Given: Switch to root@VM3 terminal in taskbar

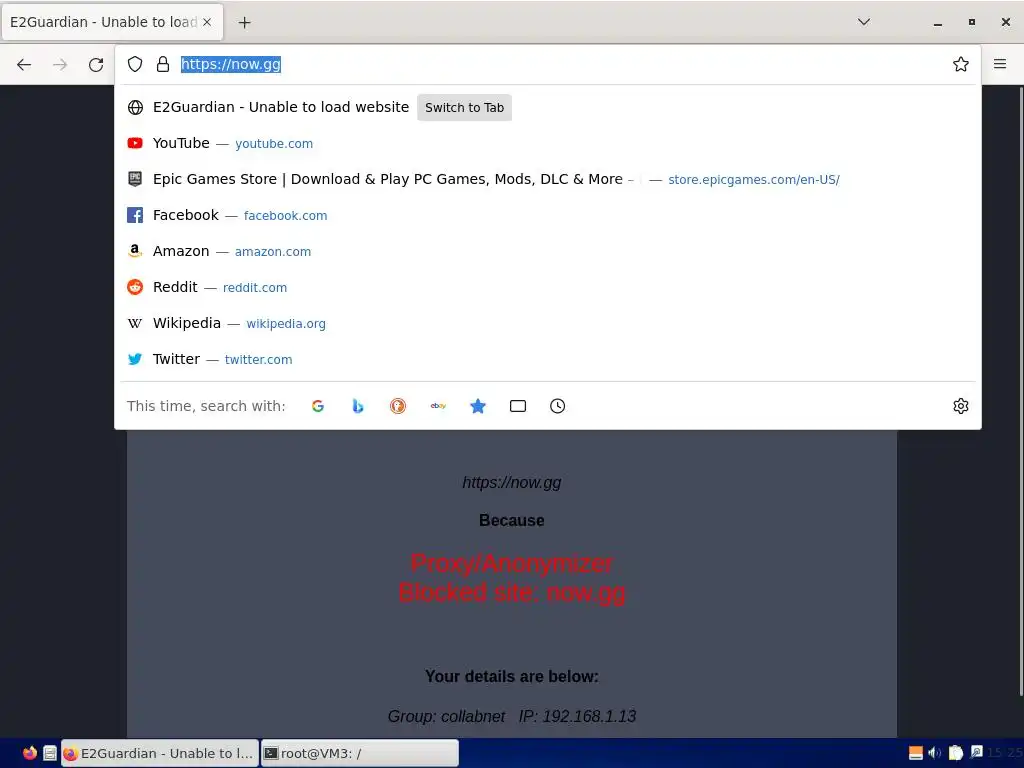Looking at the screenshot, I should pos(360,753).
